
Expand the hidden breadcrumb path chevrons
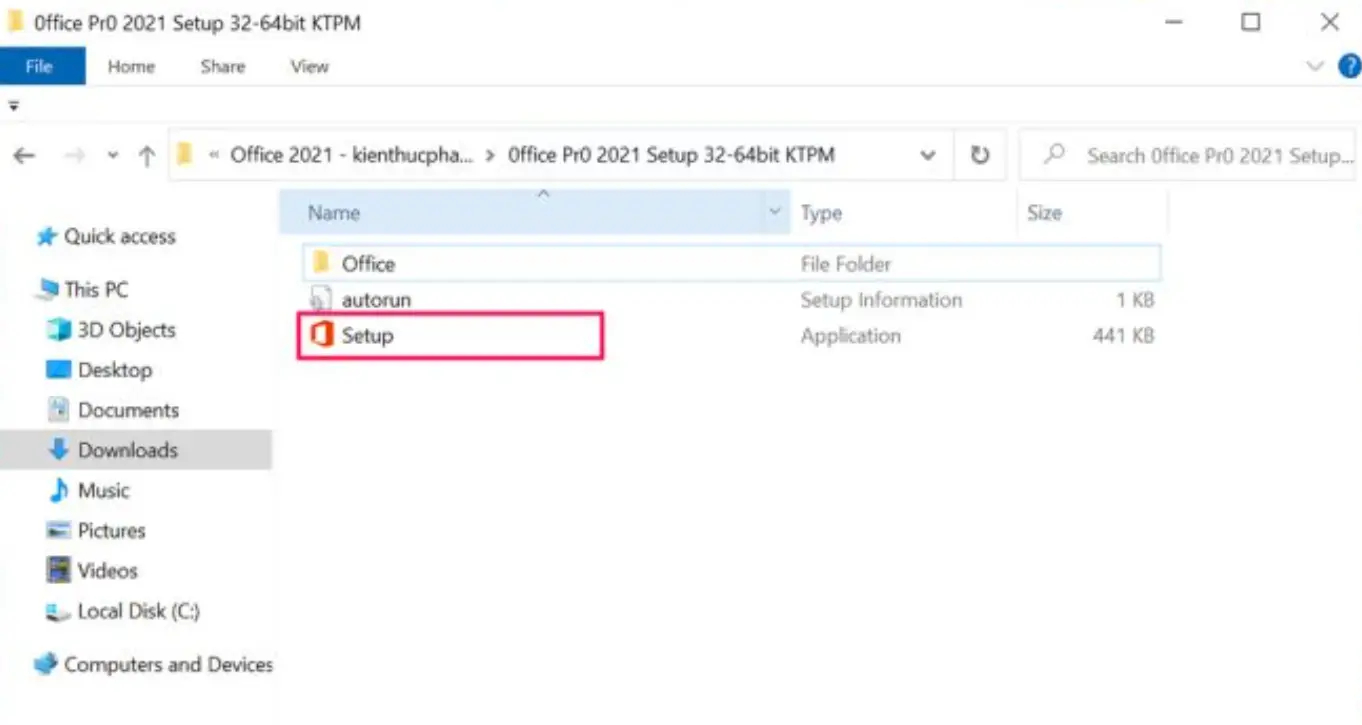tap(214, 155)
